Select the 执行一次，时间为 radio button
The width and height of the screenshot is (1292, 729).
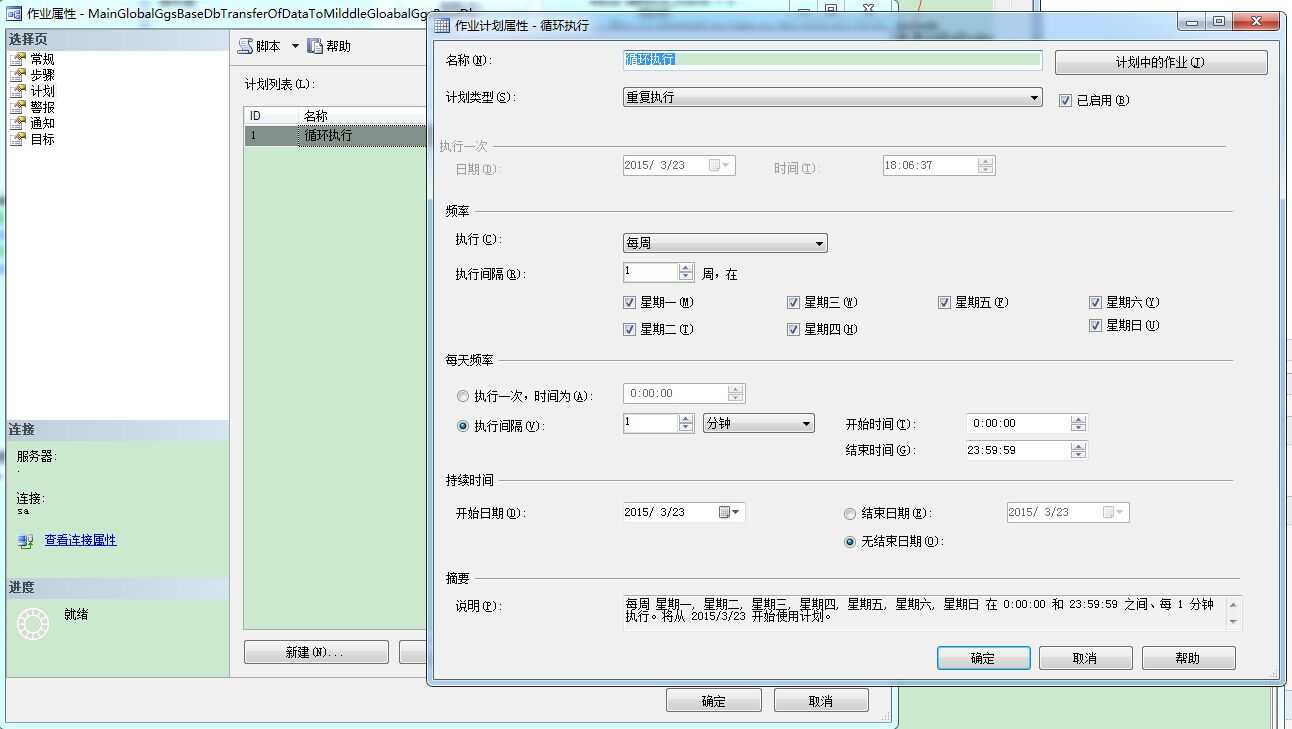pyautogui.click(x=462, y=396)
